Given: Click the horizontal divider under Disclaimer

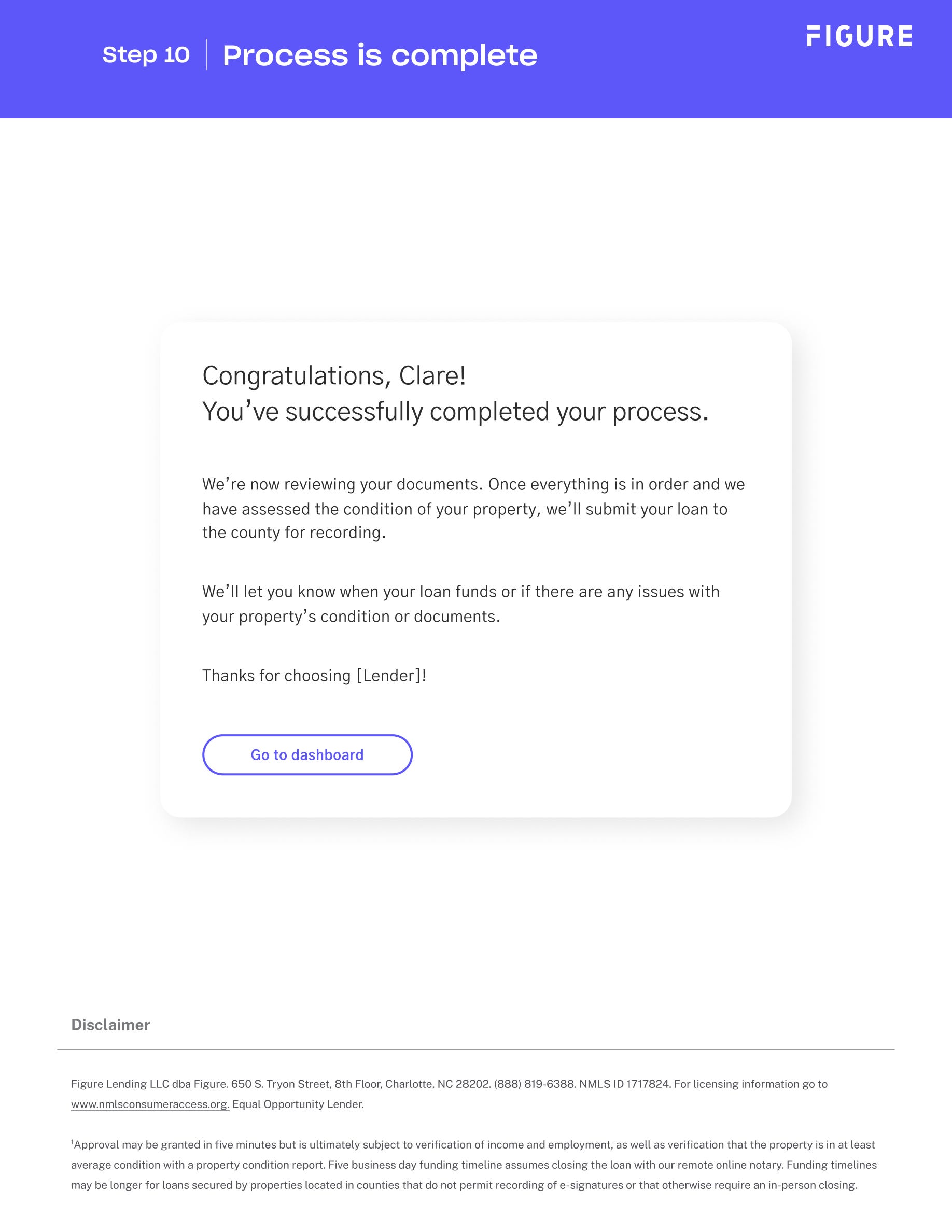Looking at the screenshot, I should 475,1050.
